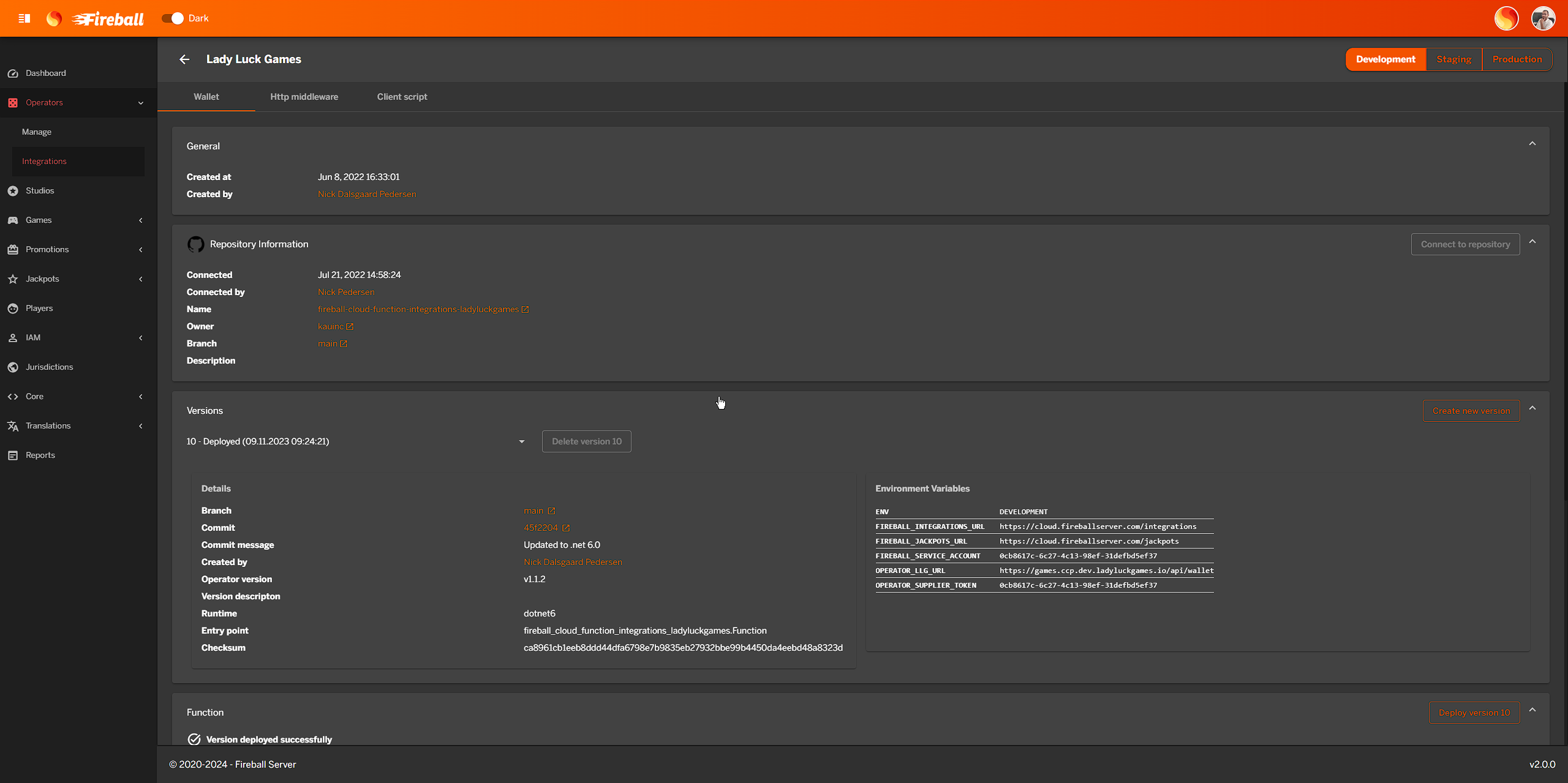This screenshot has height=783, width=1568.
Task: Toggle the Dark mode switch
Action: coord(173,18)
